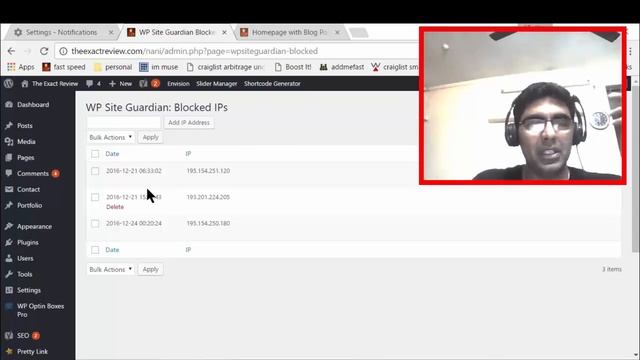Screen dimensions: 640x360
Task: Click the bottom Apply button
Action: tap(151, 269)
